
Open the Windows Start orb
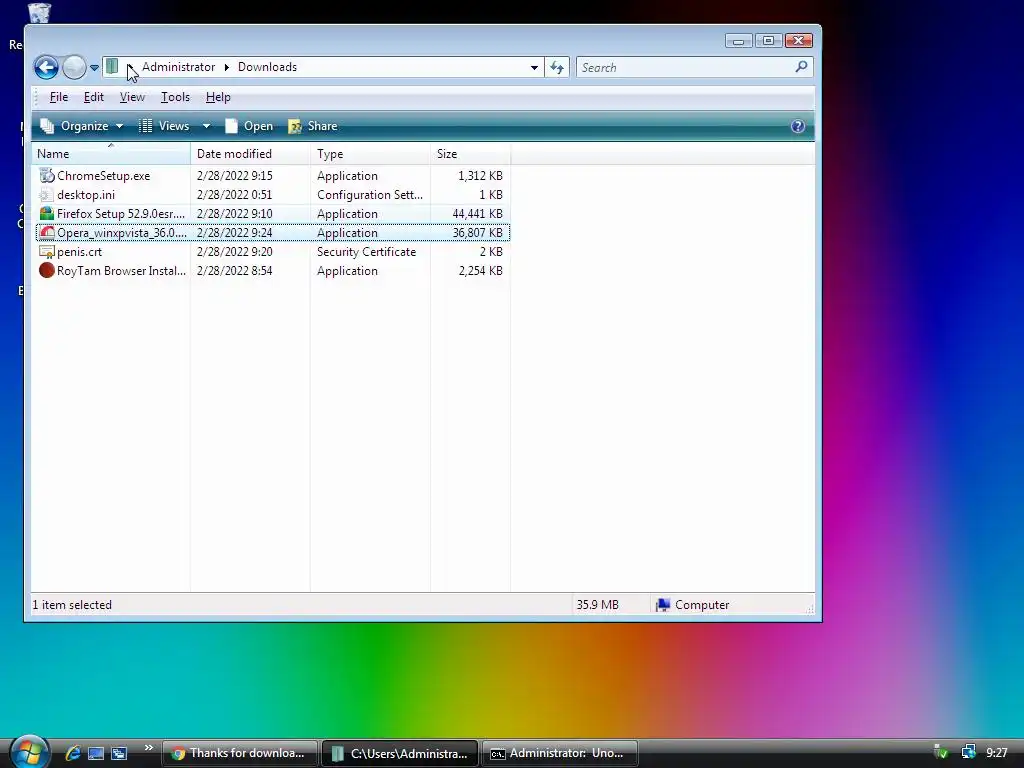(x=29, y=752)
